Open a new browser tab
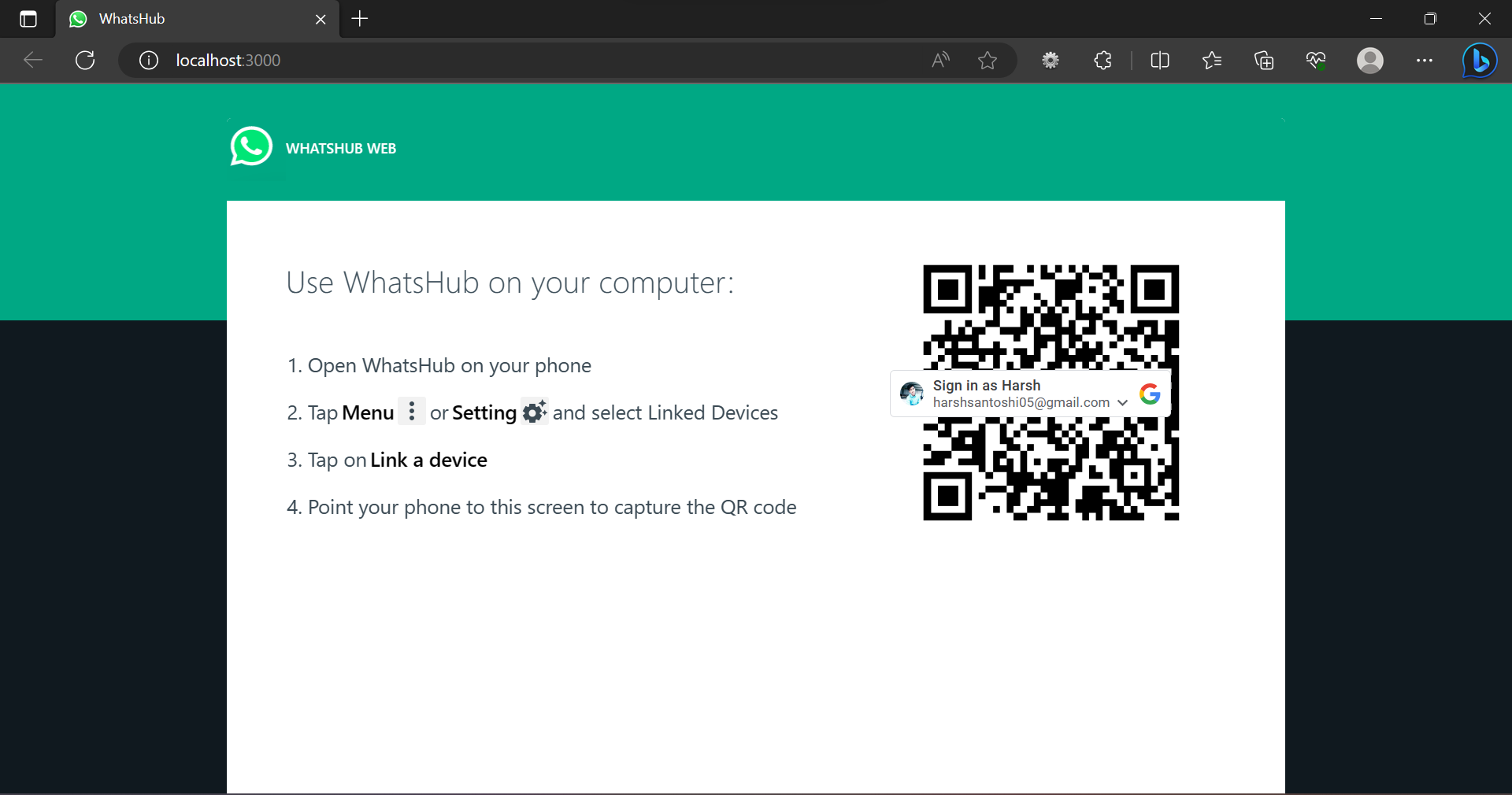 tap(360, 20)
